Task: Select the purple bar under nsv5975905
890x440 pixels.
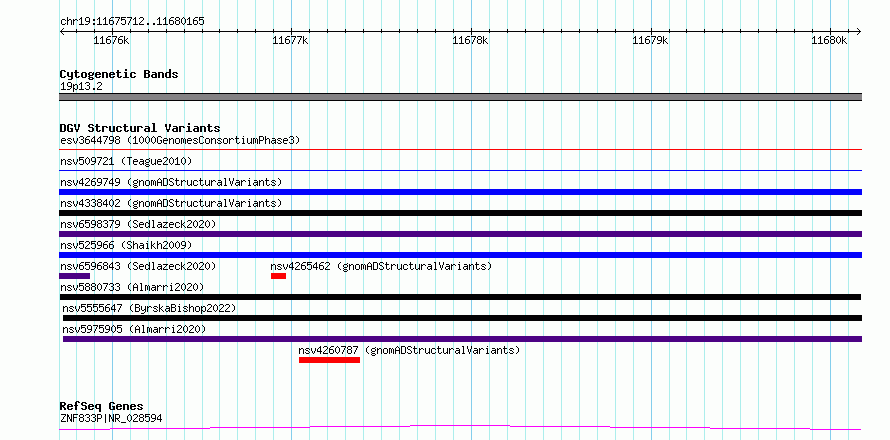Action: [x=462, y=339]
